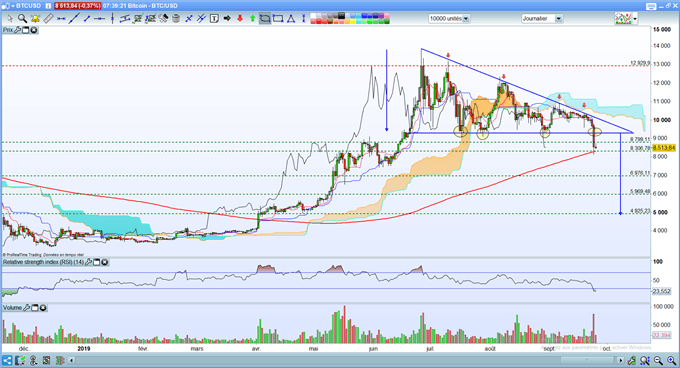Viewport: 680px width, 368px height.
Task: Click the share icon in bottom bar
Action: click(x=7, y=360)
